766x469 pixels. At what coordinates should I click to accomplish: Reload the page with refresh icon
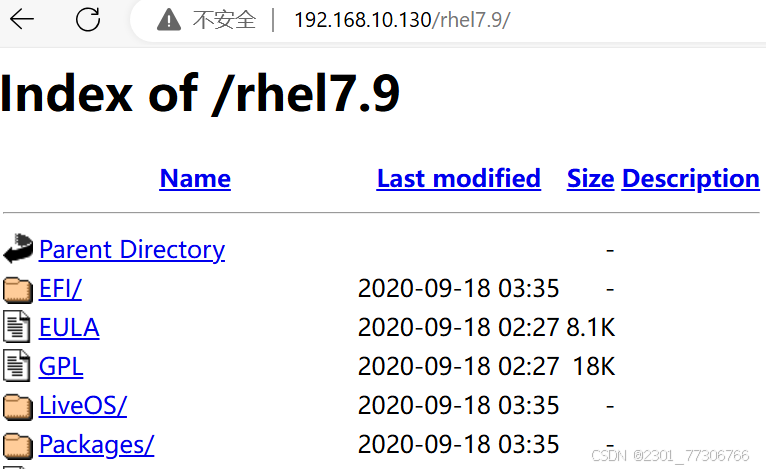coord(88,20)
